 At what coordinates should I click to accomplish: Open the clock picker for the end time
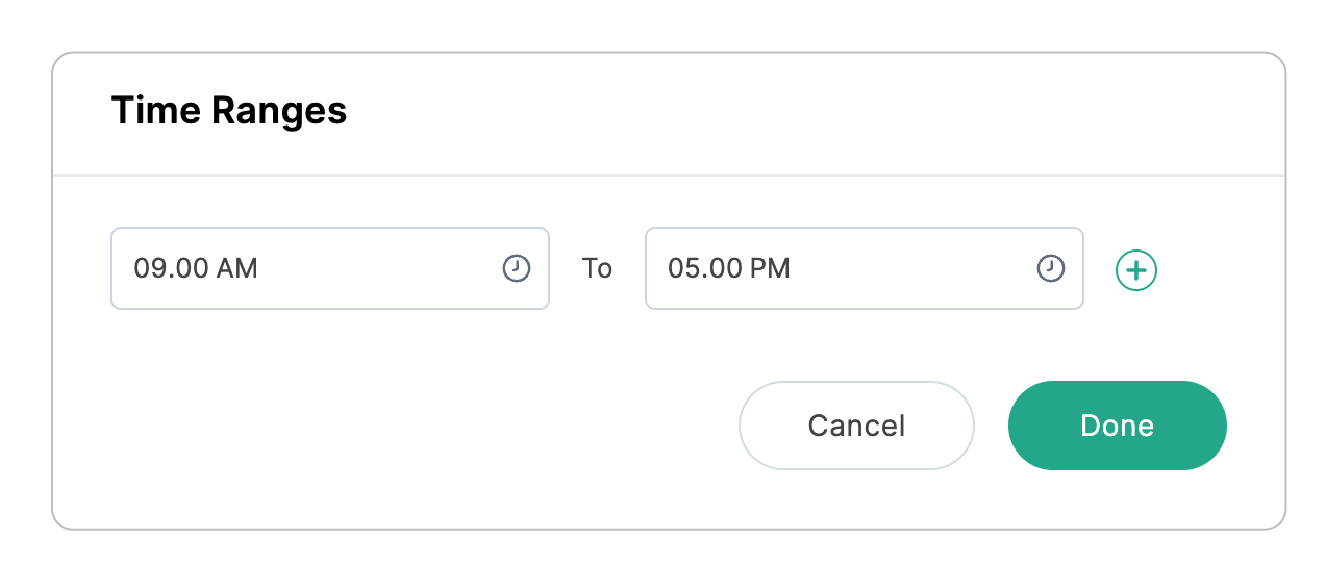[1050, 268]
